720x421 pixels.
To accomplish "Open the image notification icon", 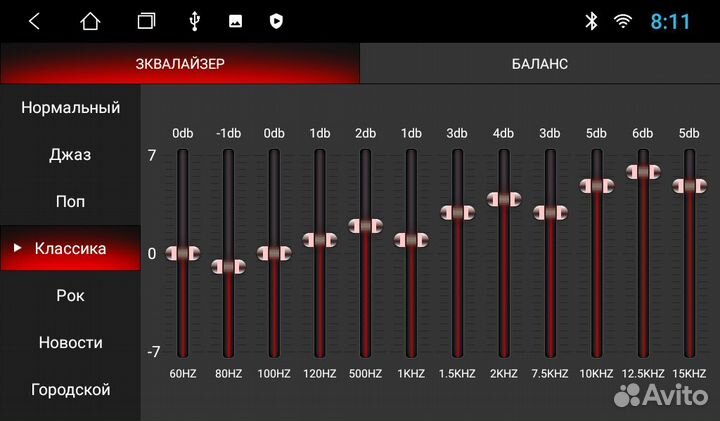I will pos(235,21).
